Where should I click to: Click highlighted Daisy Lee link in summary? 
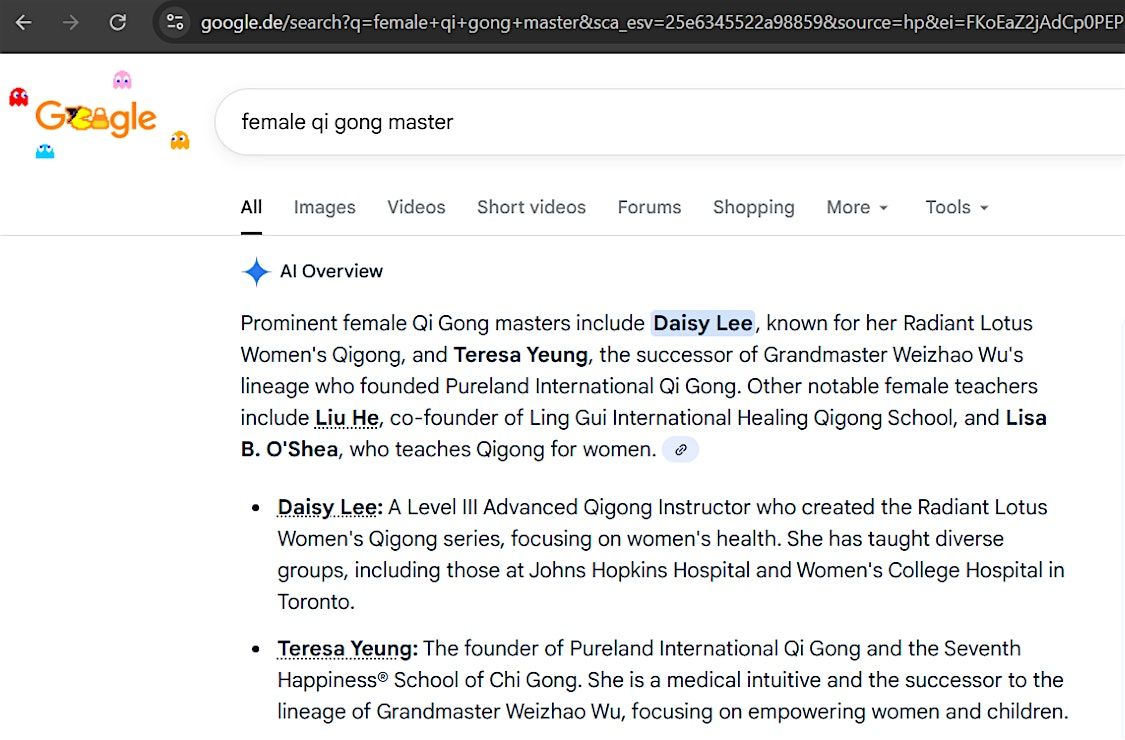point(702,323)
